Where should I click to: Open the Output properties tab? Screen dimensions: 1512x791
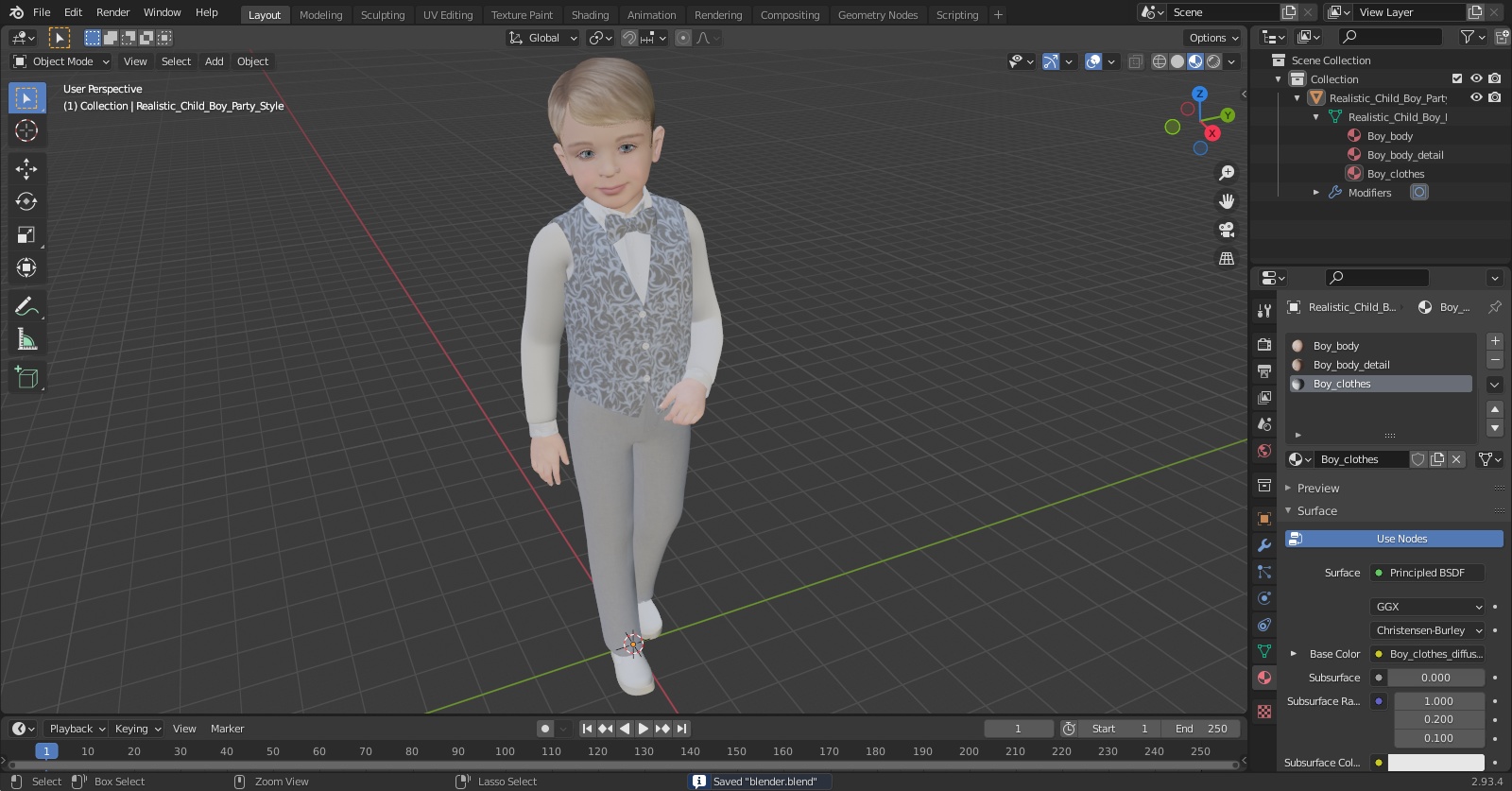[x=1264, y=371]
